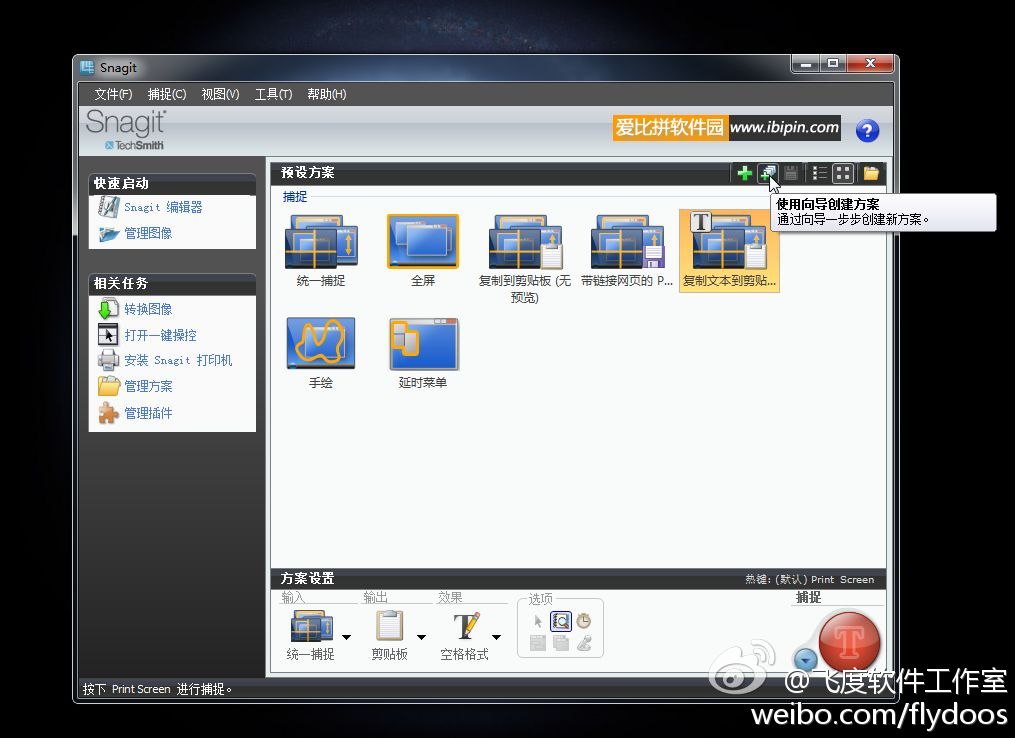Open the 工具(T) menu
The image size is (1015, 738).
273,94
